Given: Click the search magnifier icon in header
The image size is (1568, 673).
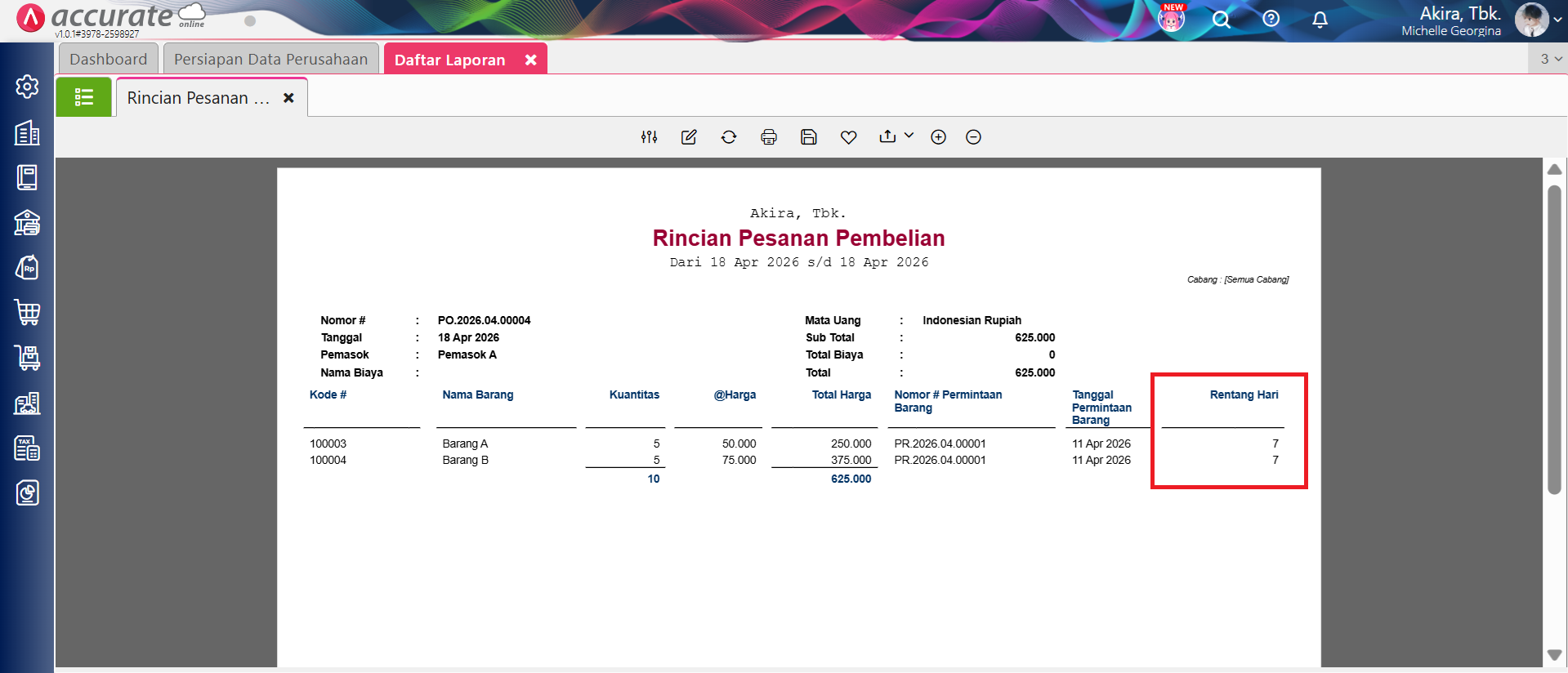Looking at the screenshot, I should (x=1221, y=20).
